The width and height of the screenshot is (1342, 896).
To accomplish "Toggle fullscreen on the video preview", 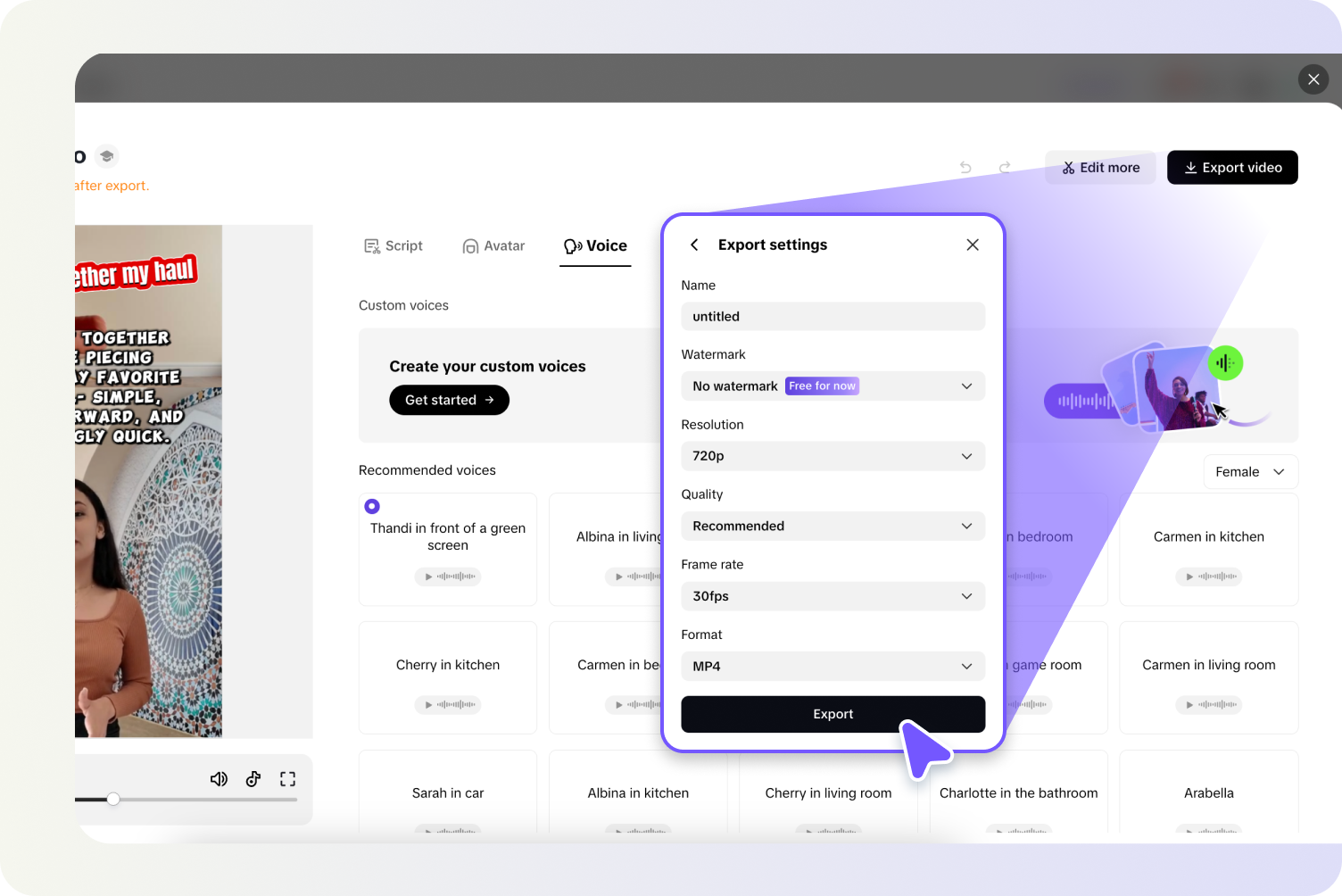I will click(x=287, y=778).
